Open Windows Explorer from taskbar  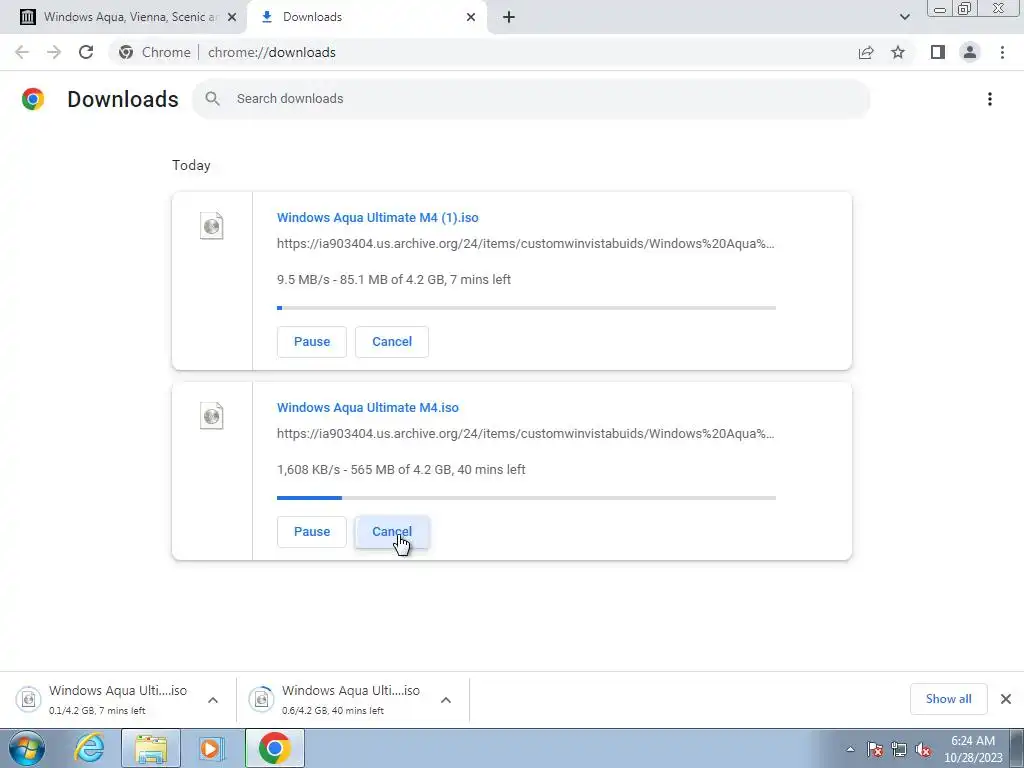pyautogui.click(x=151, y=748)
